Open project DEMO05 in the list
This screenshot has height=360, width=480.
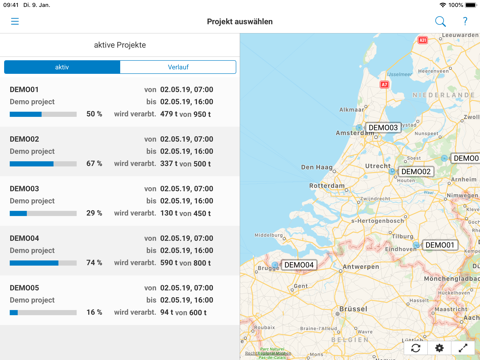click(x=120, y=300)
